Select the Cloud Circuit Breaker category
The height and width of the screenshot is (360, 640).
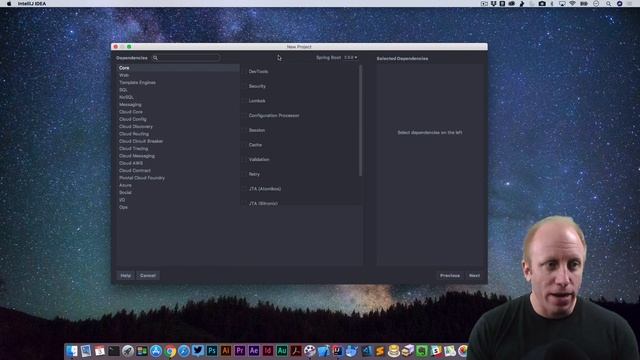[178, 141]
